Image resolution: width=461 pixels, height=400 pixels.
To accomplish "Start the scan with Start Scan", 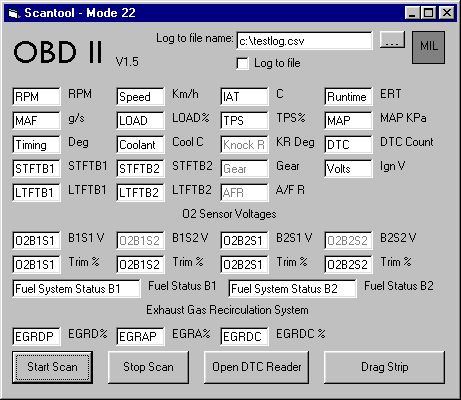I will pos(52,367).
